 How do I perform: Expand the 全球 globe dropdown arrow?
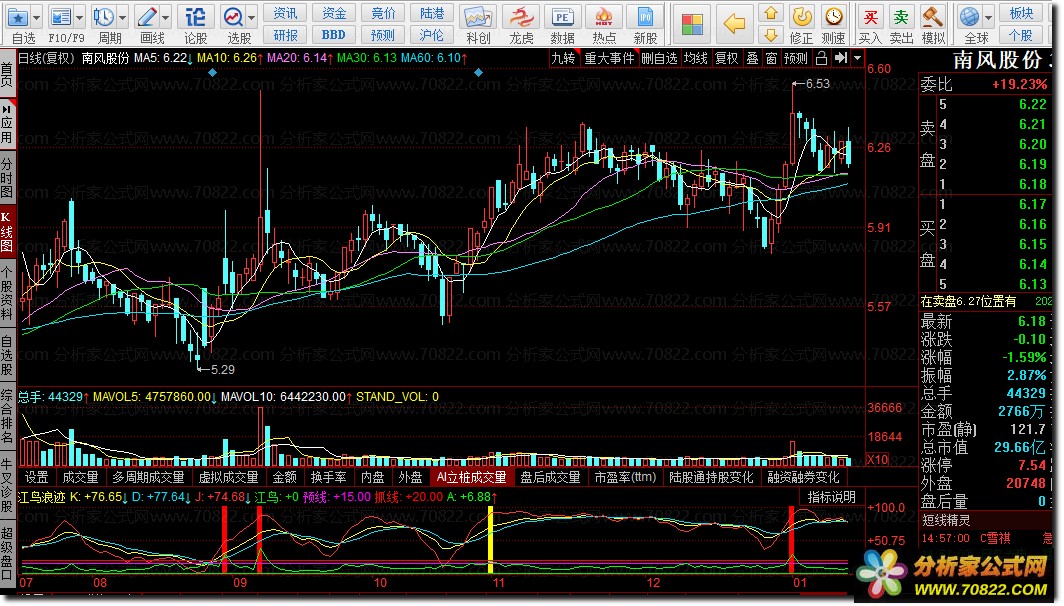(988, 18)
